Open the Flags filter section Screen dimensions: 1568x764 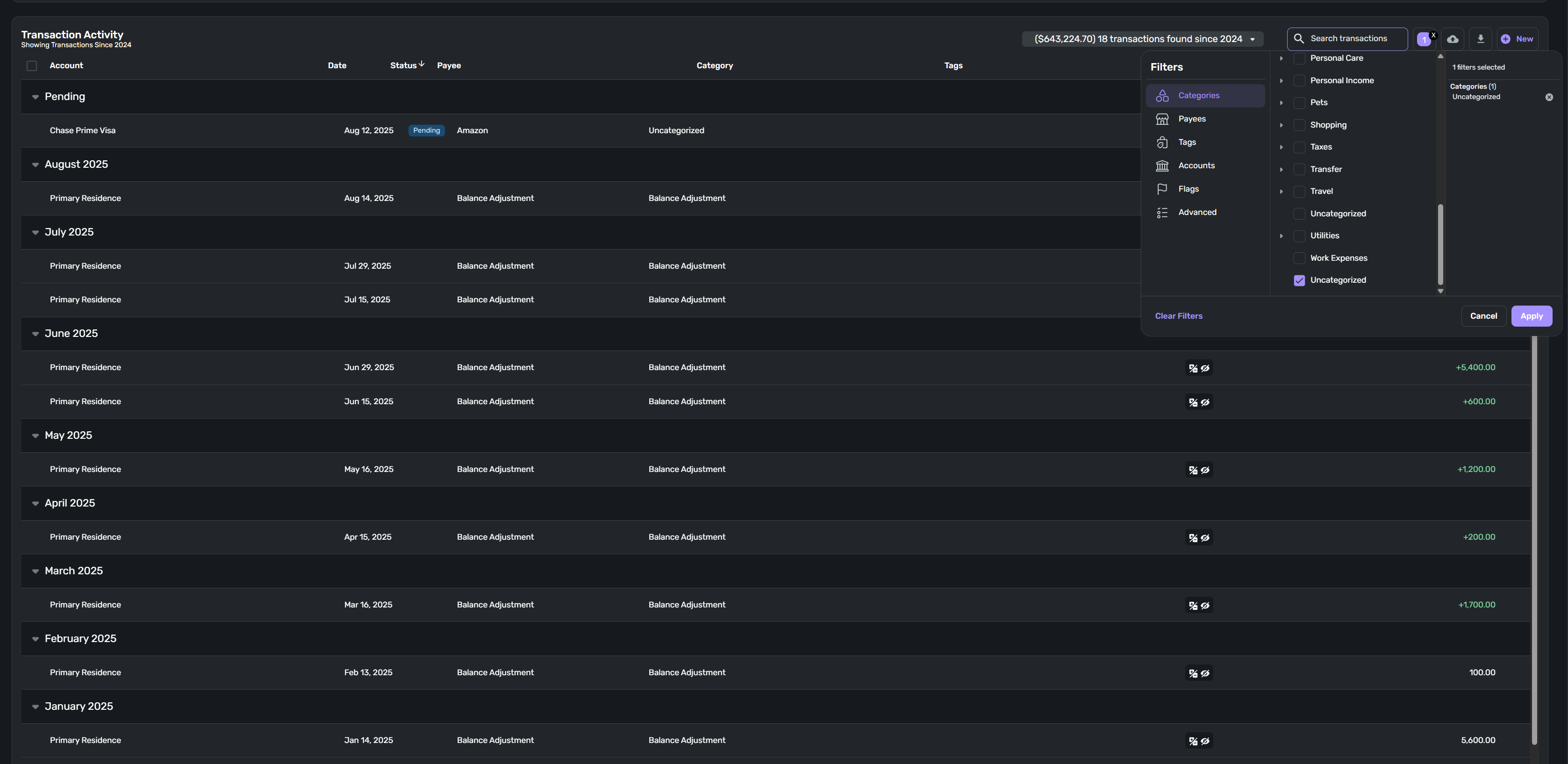coord(1188,189)
